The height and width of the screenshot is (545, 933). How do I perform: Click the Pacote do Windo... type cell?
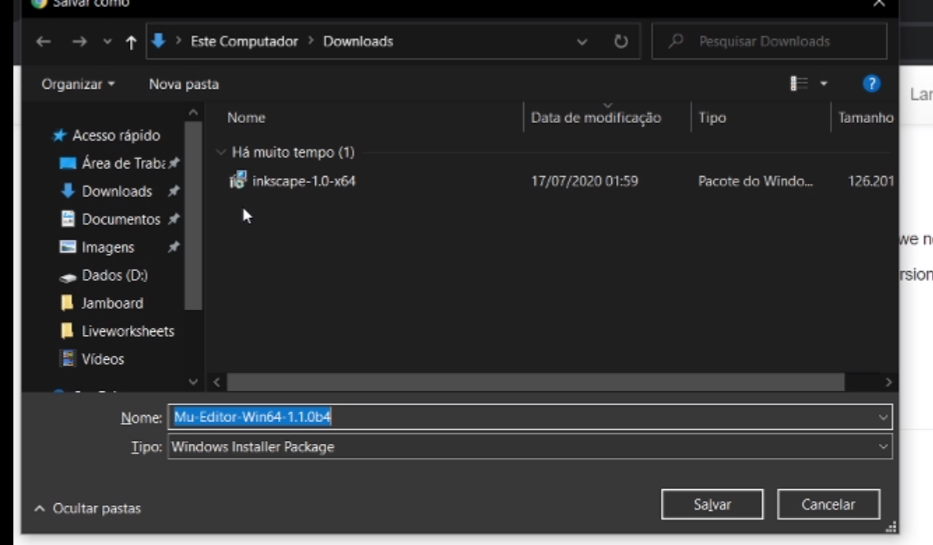click(755, 181)
